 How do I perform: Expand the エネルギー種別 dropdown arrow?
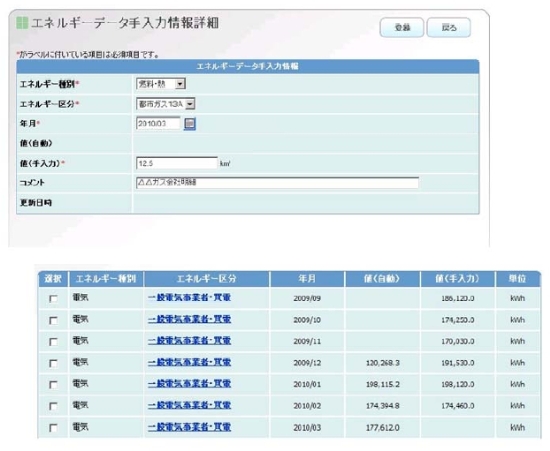[180, 84]
